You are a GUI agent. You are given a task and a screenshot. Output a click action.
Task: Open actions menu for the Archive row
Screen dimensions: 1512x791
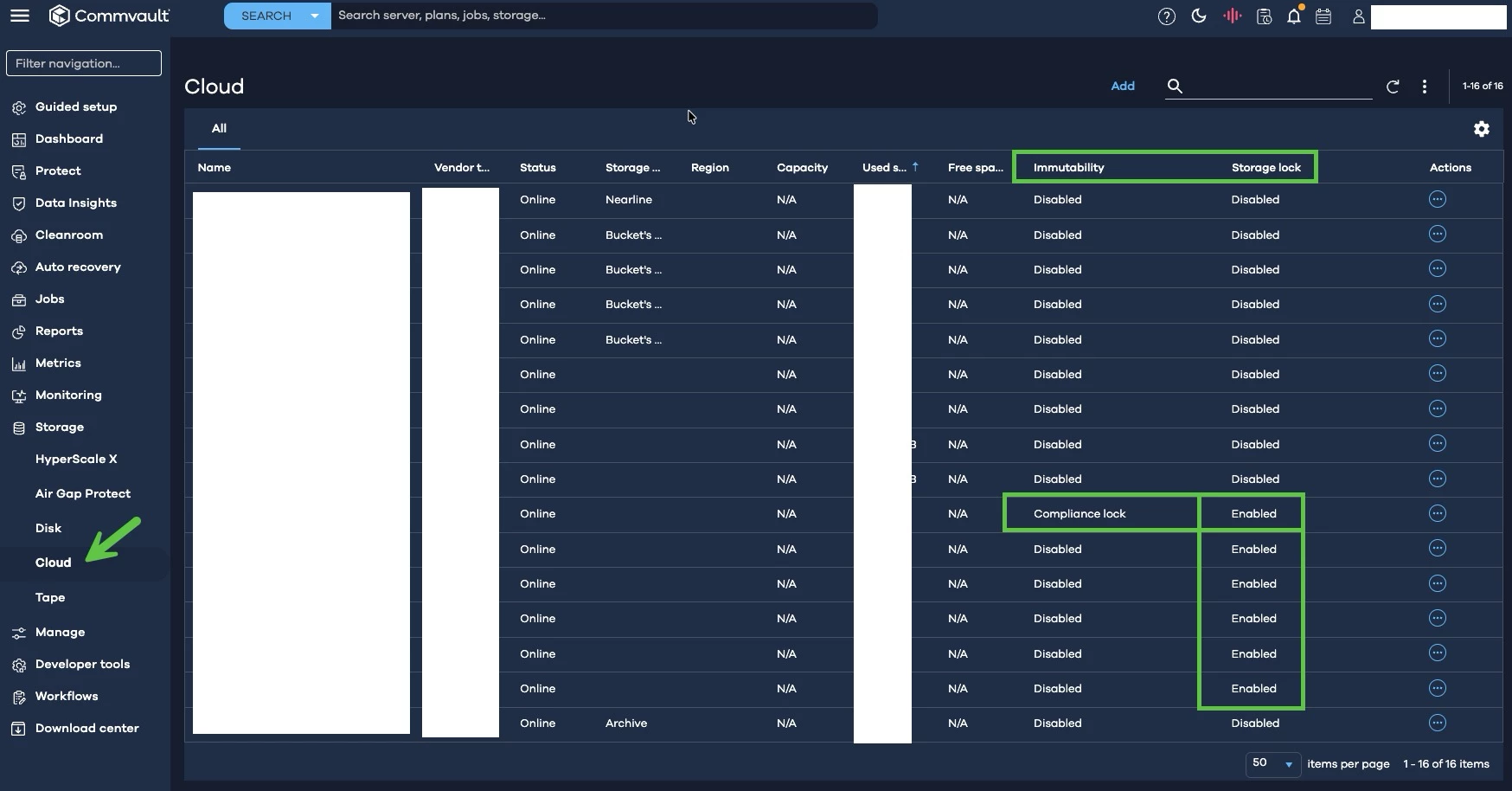(1438, 723)
